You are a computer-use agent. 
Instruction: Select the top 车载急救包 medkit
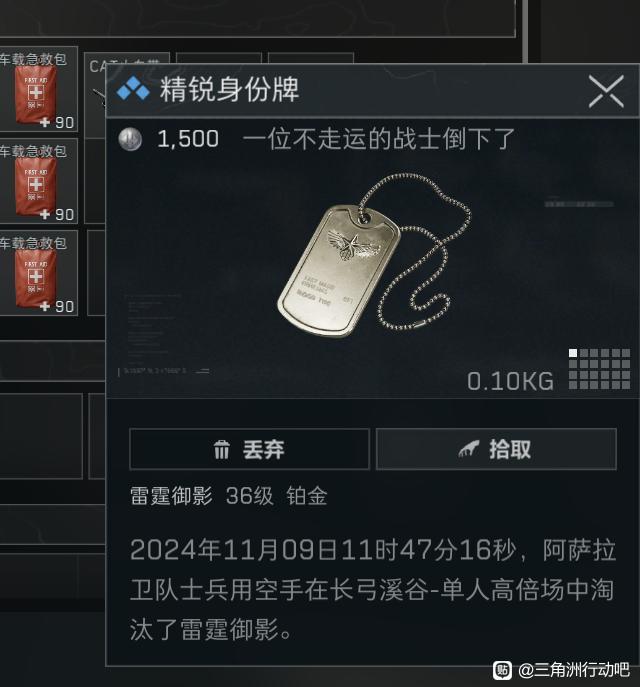coord(39,89)
